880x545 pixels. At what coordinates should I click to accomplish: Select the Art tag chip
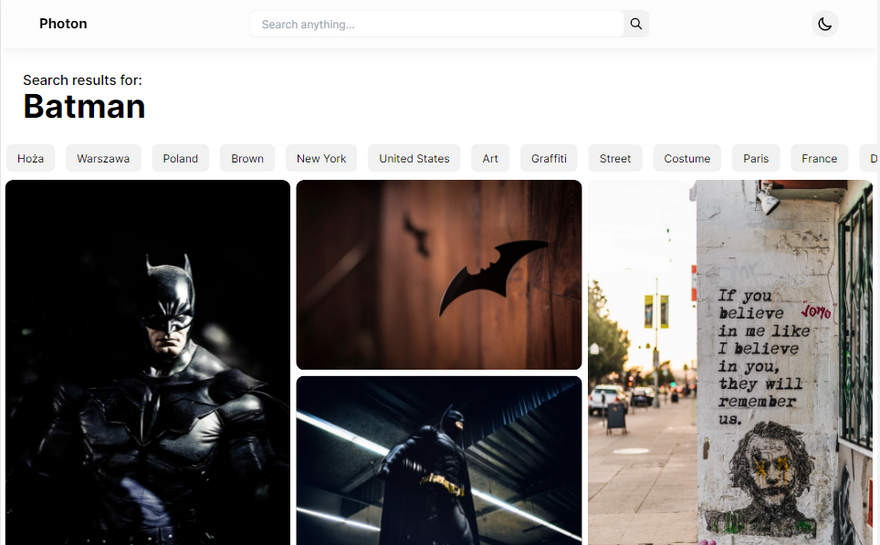(x=490, y=158)
